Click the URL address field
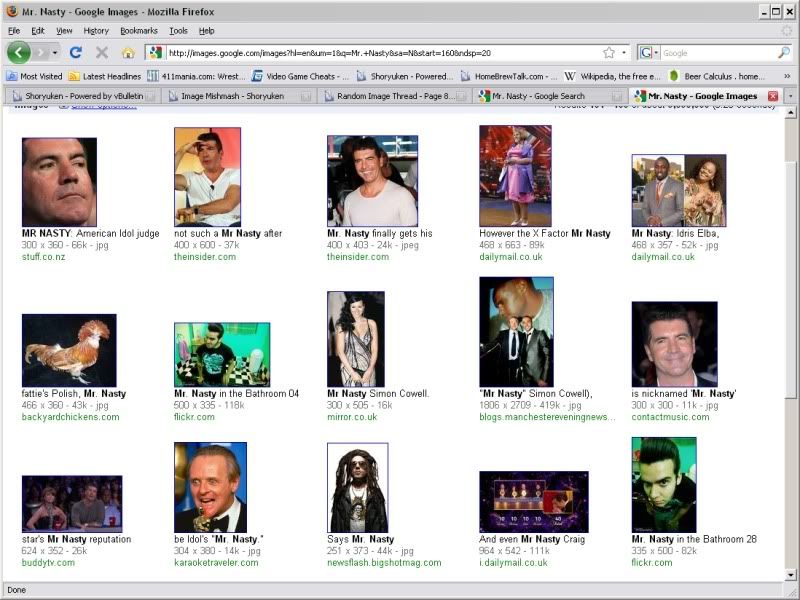The height and width of the screenshot is (600, 800). pos(384,53)
